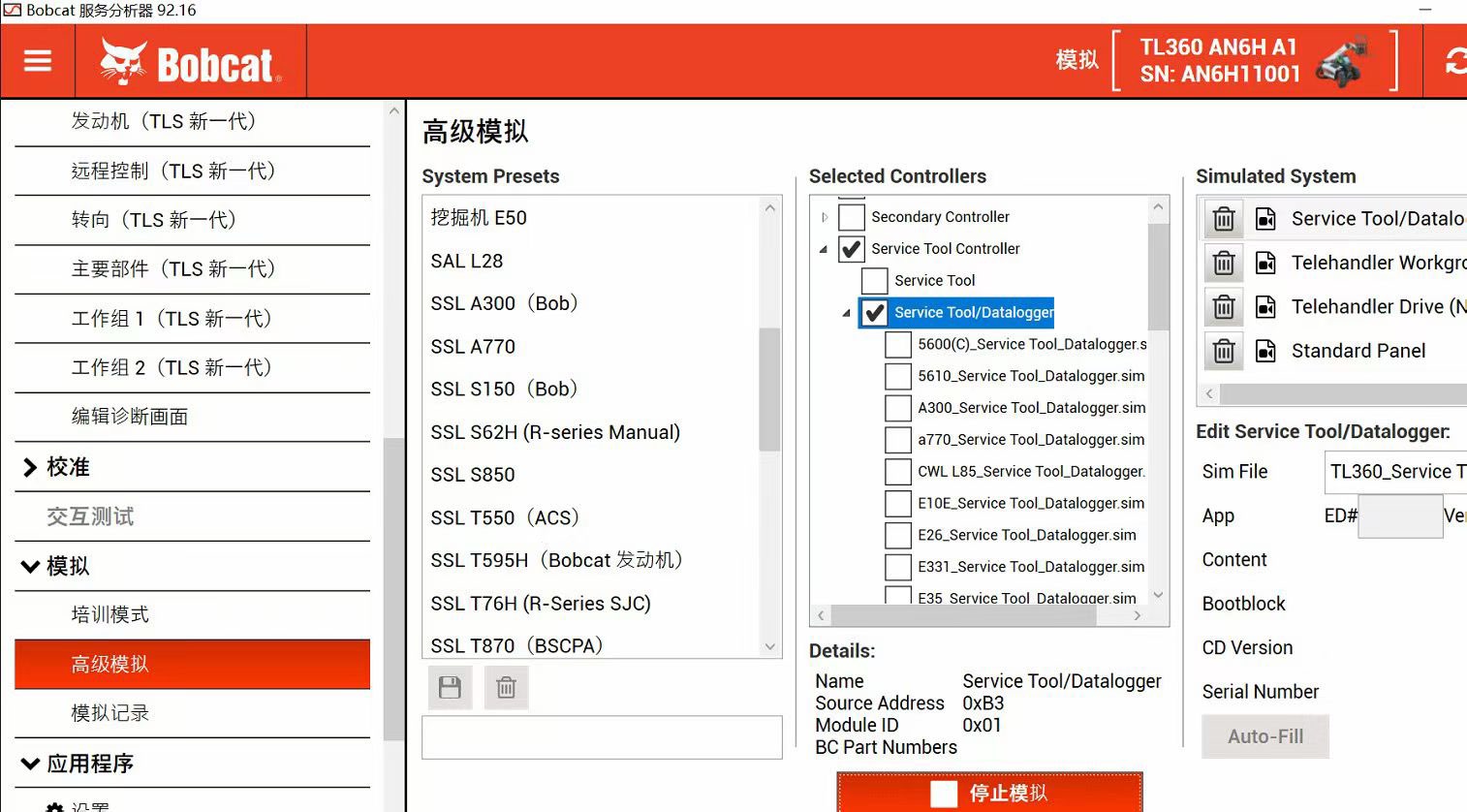Click the Bobcat logo
This screenshot has width=1467, height=812.
[x=191, y=63]
